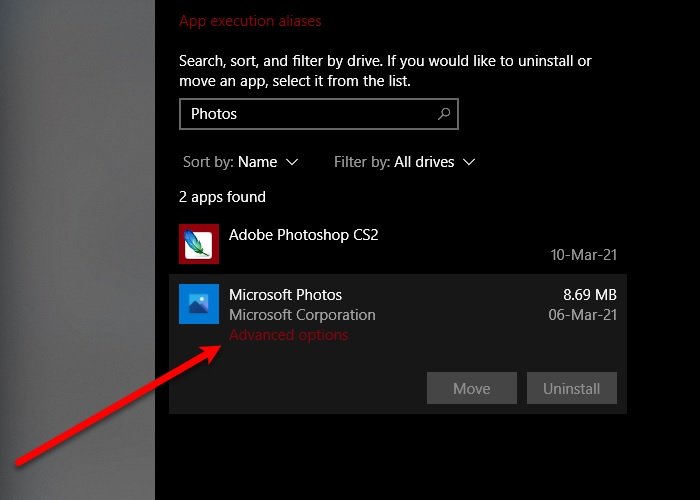Click the Move button
The image size is (700, 500).
tap(472, 388)
